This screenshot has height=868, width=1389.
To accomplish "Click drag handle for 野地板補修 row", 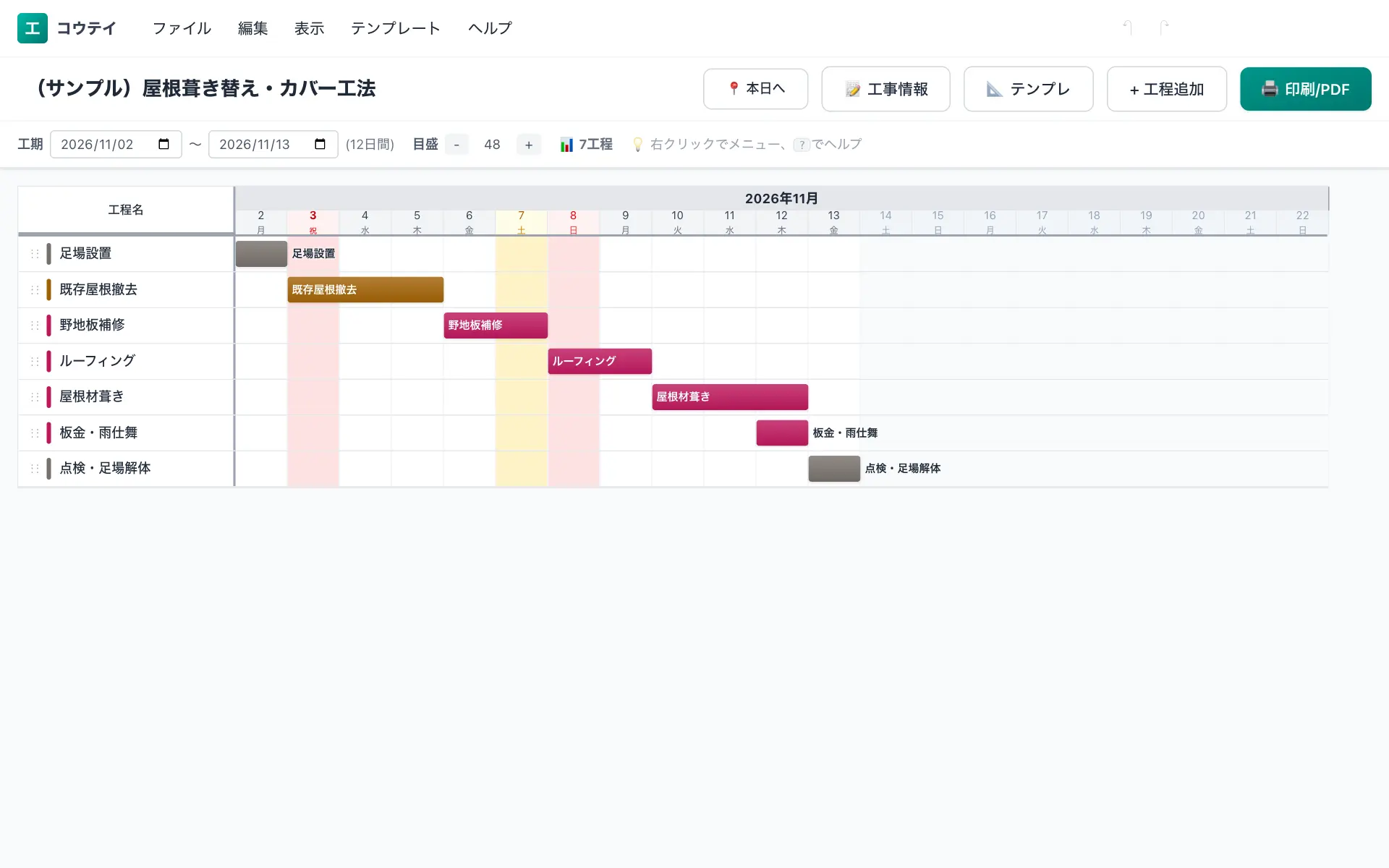I will [35, 325].
